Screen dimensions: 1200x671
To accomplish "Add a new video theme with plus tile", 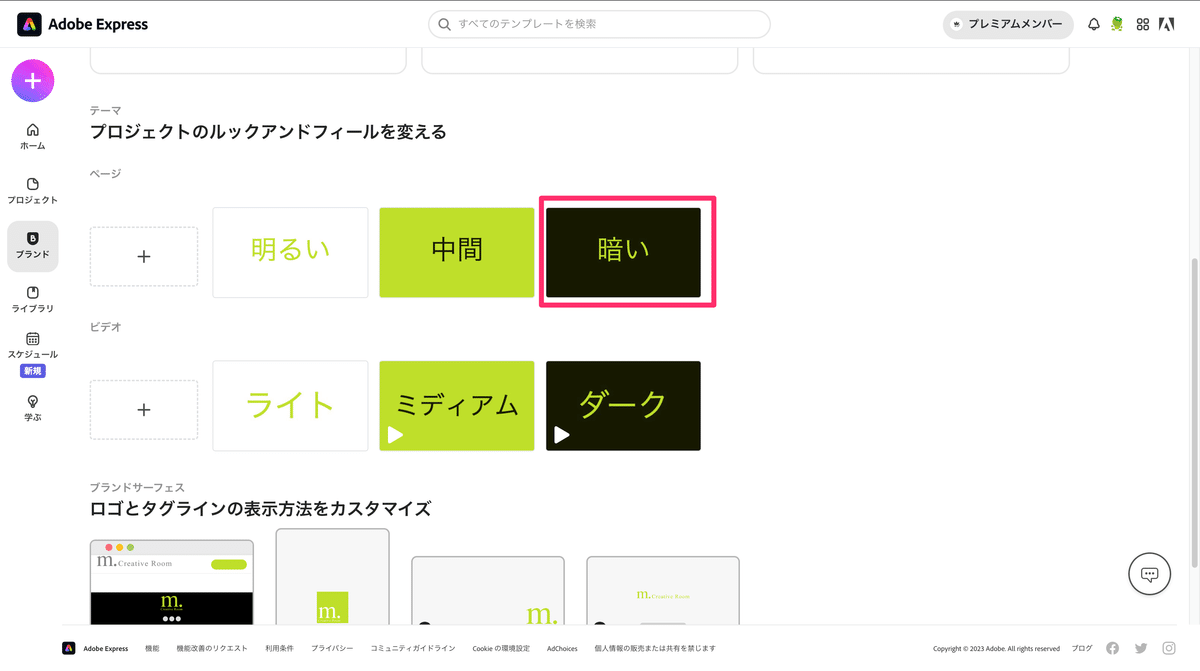I will (x=144, y=410).
